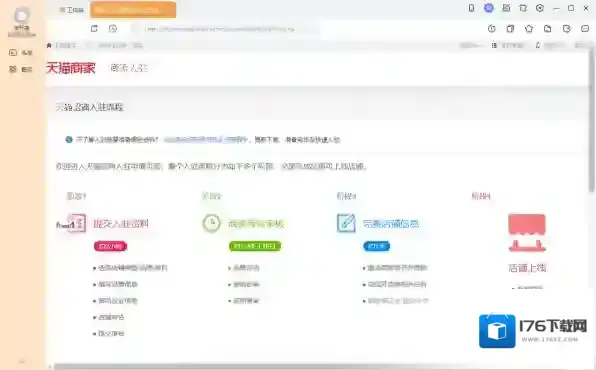The height and width of the screenshot is (370, 596).
Task: Click the vertical scrollbar thumb on the right
Action: coord(592,120)
